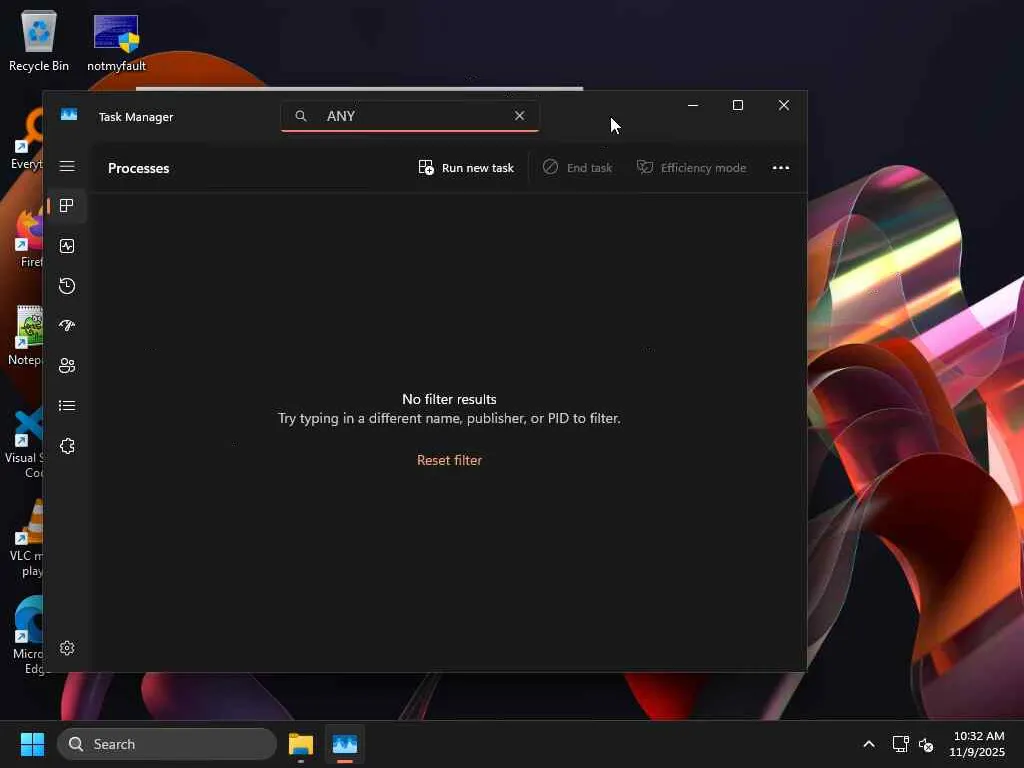The height and width of the screenshot is (768, 1024).
Task: Click Run new task button
Action: [x=466, y=168]
